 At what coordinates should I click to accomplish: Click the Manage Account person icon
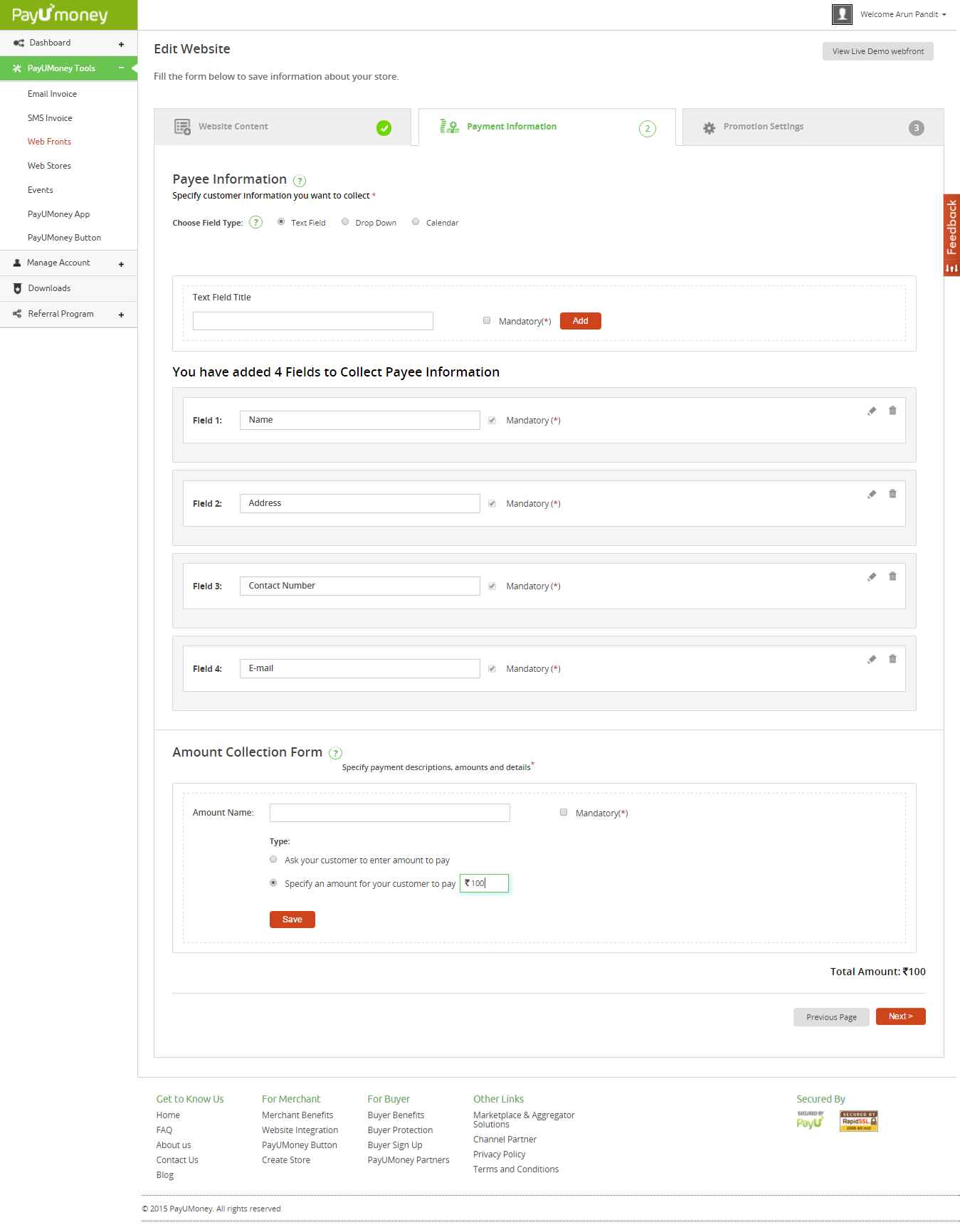17,263
